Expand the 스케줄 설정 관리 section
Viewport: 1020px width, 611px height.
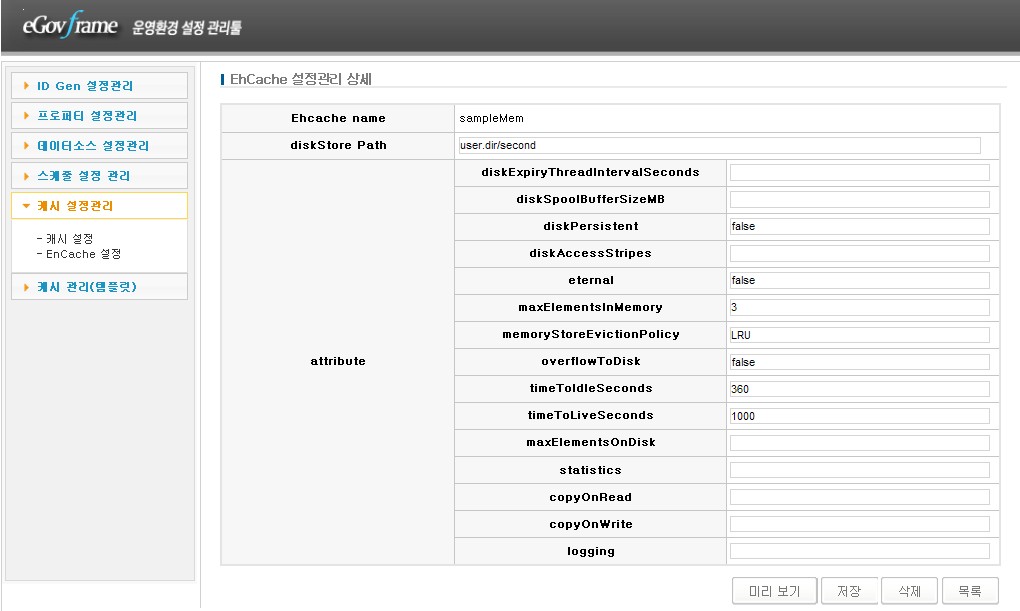(98, 176)
